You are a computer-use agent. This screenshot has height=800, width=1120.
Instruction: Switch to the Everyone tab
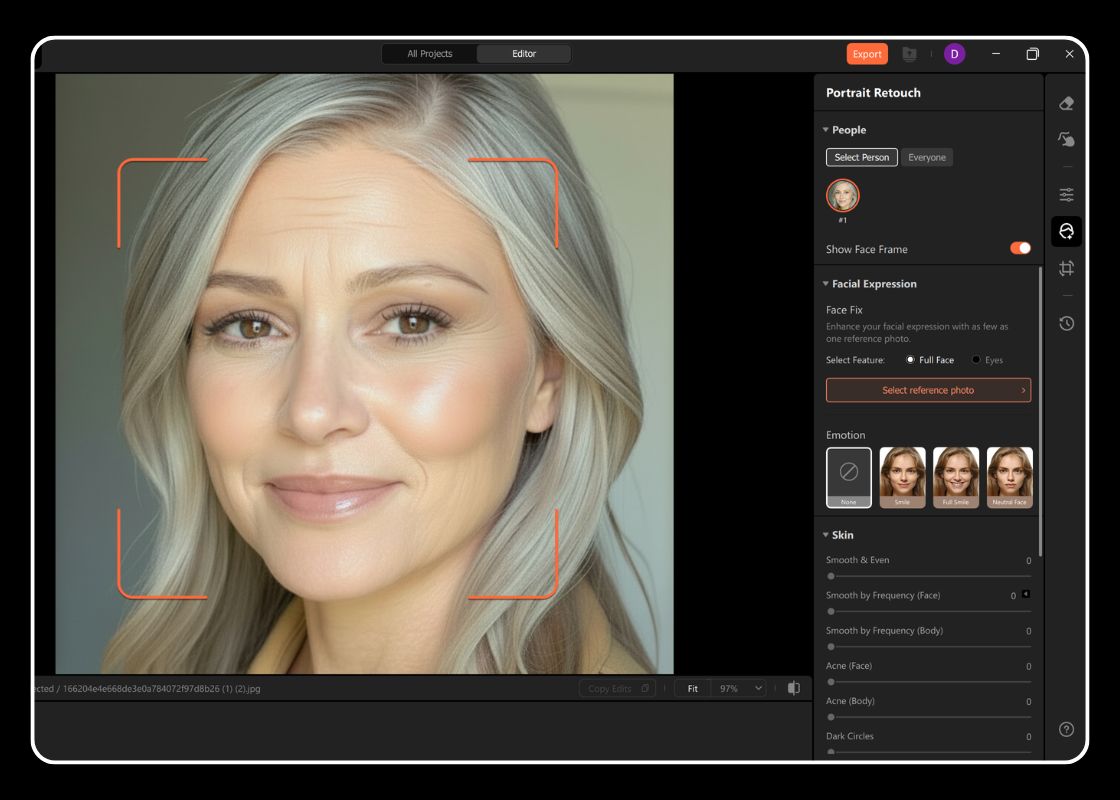[926, 157]
